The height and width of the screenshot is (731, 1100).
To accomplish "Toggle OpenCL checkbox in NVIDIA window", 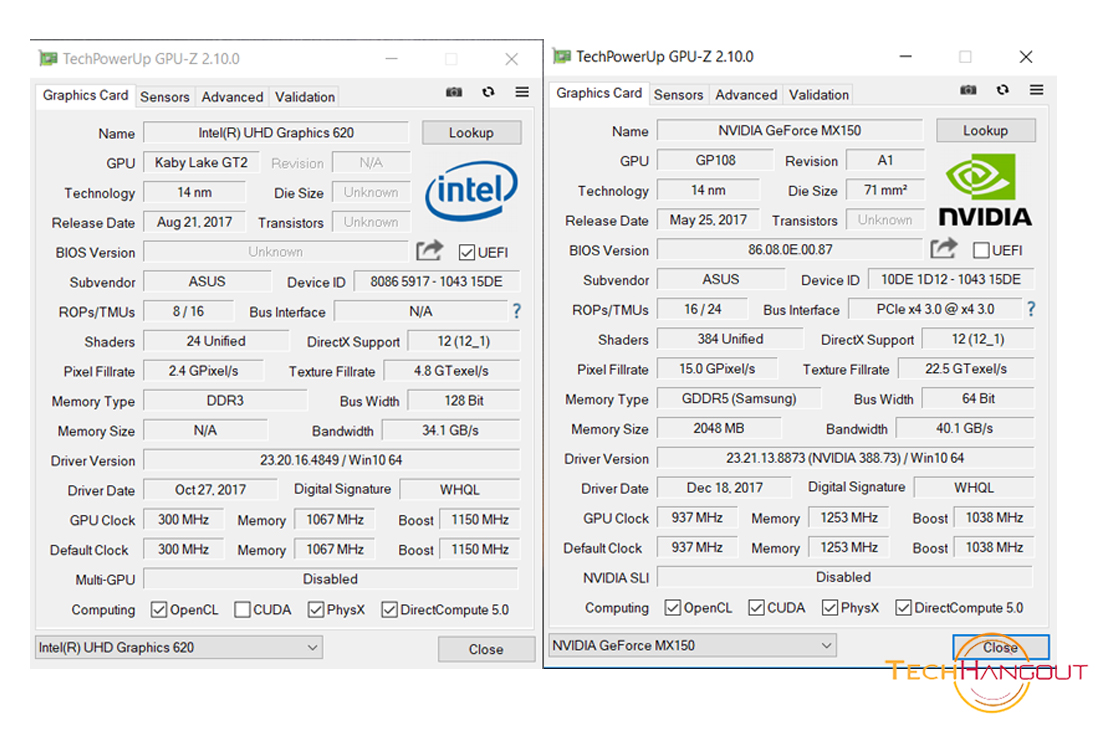I will 673,608.
